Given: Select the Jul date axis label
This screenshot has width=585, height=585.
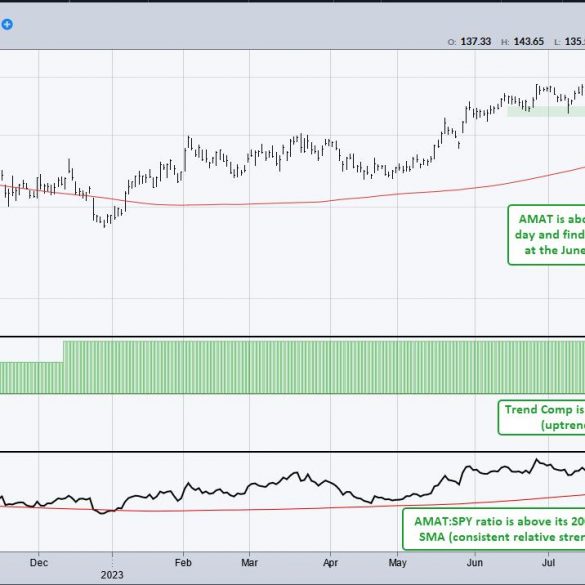Looking at the screenshot, I should (x=548, y=563).
